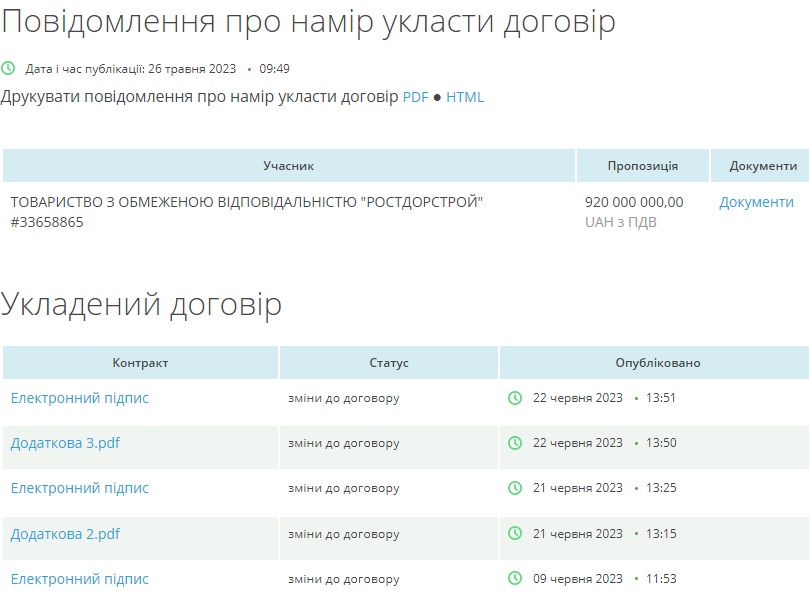Click the clock icon in the 13:15 row

point(515,533)
